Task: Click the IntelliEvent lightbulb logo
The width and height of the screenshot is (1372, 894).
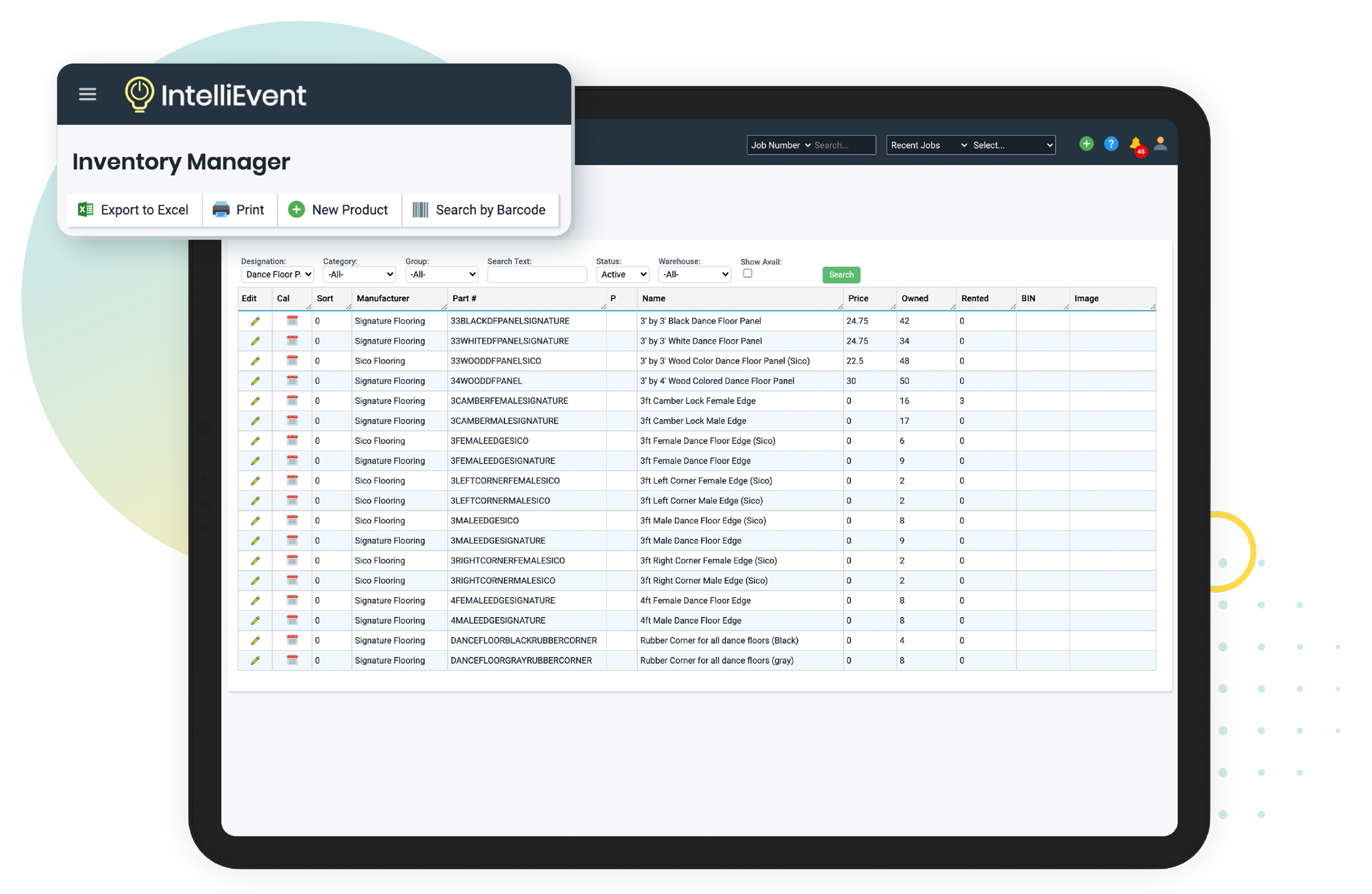Action: [x=139, y=94]
